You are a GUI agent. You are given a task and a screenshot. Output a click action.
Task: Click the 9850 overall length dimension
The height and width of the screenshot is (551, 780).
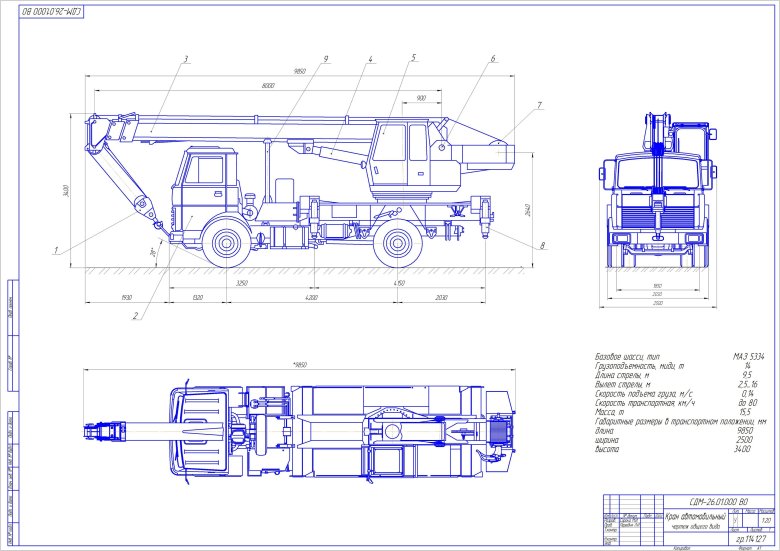(299, 72)
